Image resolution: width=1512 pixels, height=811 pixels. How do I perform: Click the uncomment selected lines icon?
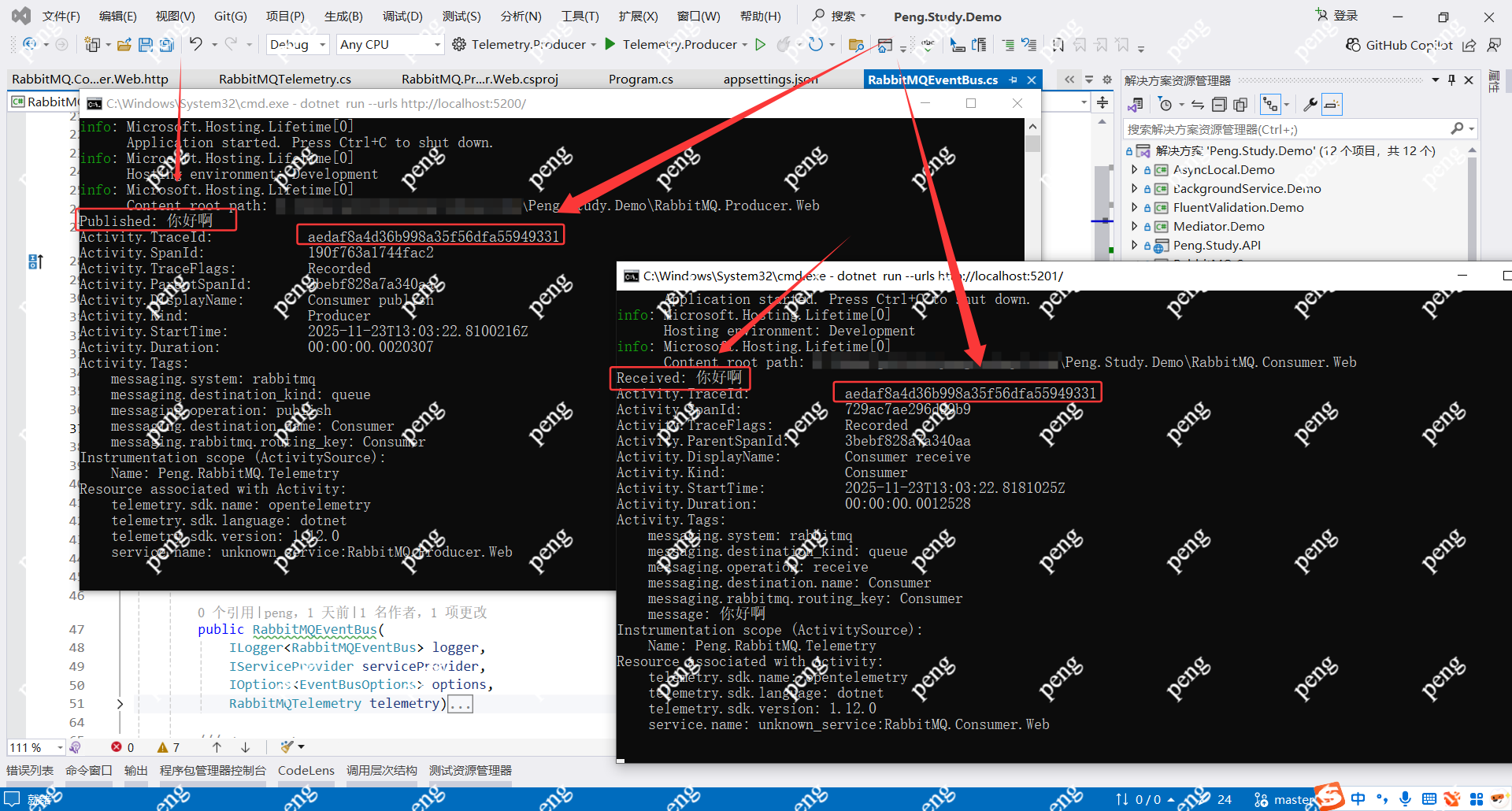(1029, 45)
